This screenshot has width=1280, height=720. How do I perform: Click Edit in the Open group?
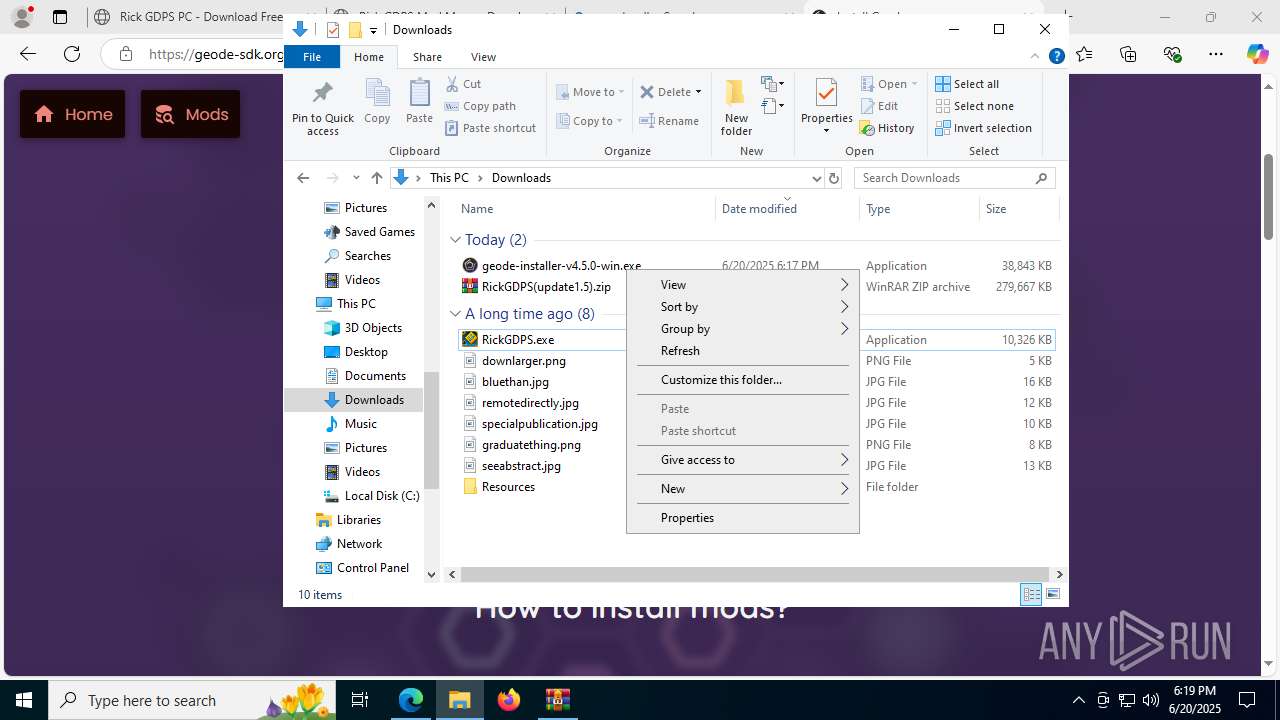point(879,106)
